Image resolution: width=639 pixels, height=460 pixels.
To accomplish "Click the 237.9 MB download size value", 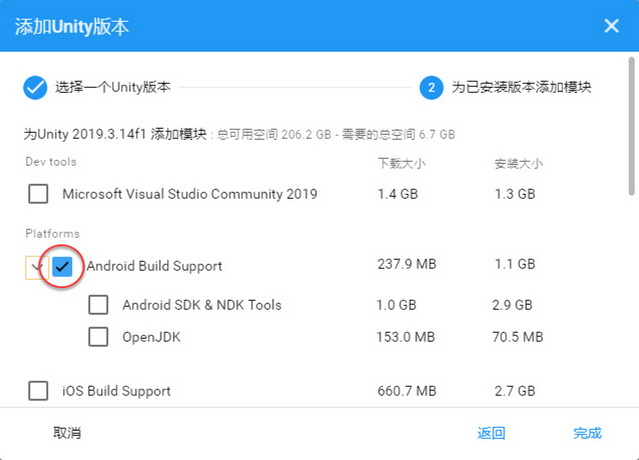I will (407, 264).
